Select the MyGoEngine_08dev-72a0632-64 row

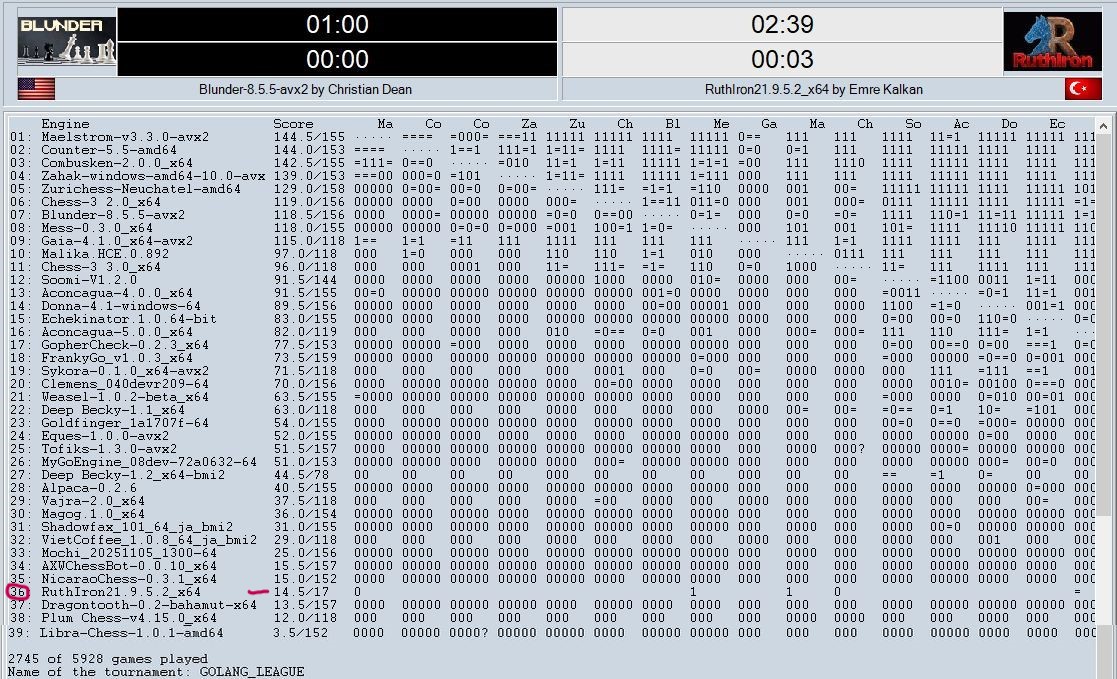point(552,462)
